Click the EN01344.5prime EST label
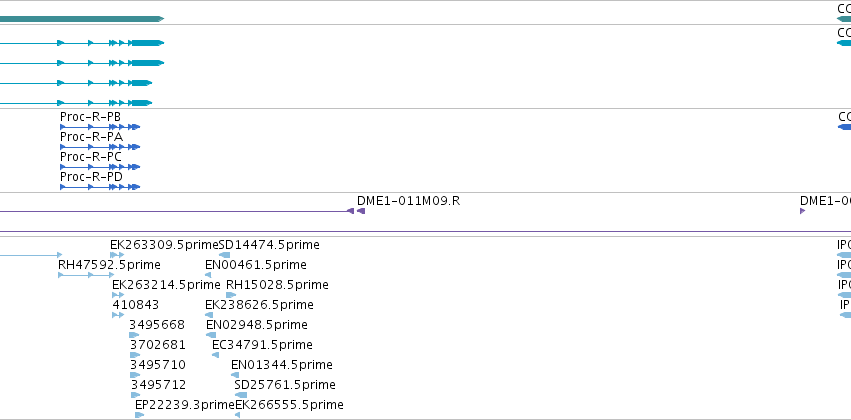Image resolution: width=851 pixels, height=420 pixels. 282,365
